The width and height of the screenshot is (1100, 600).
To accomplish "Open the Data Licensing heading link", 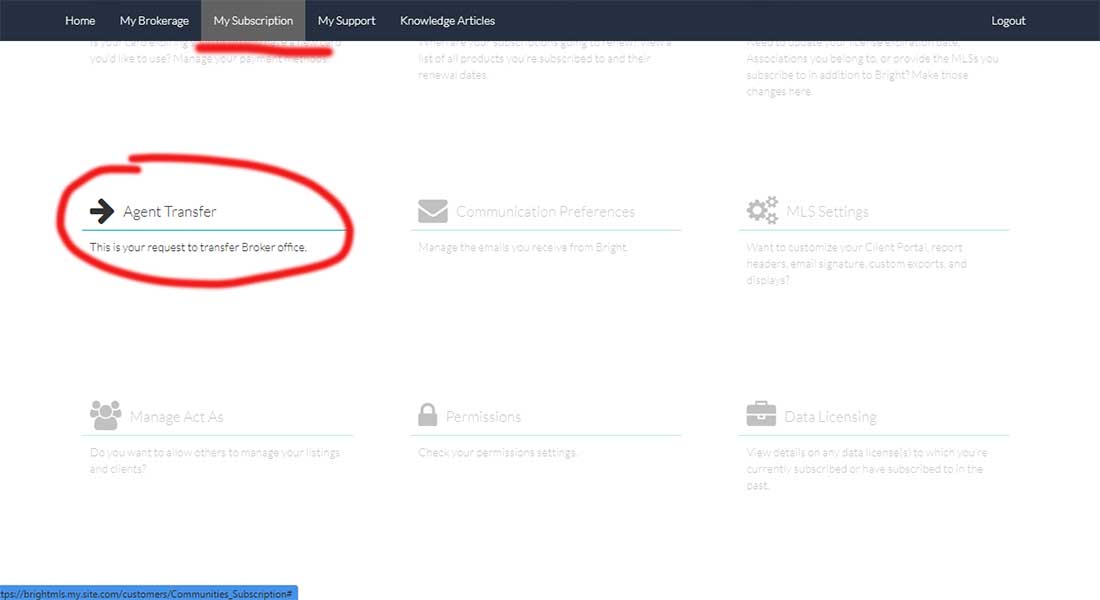I will pos(830,417).
